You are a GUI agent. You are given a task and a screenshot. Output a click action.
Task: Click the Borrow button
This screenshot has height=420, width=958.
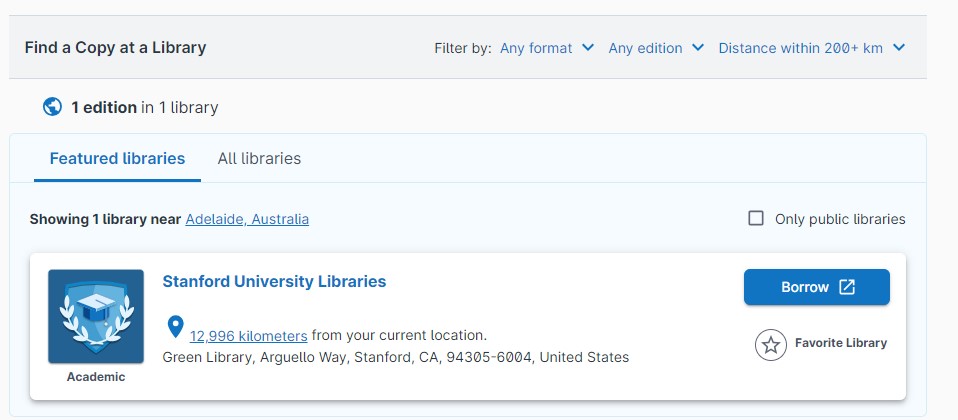point(817,287)
